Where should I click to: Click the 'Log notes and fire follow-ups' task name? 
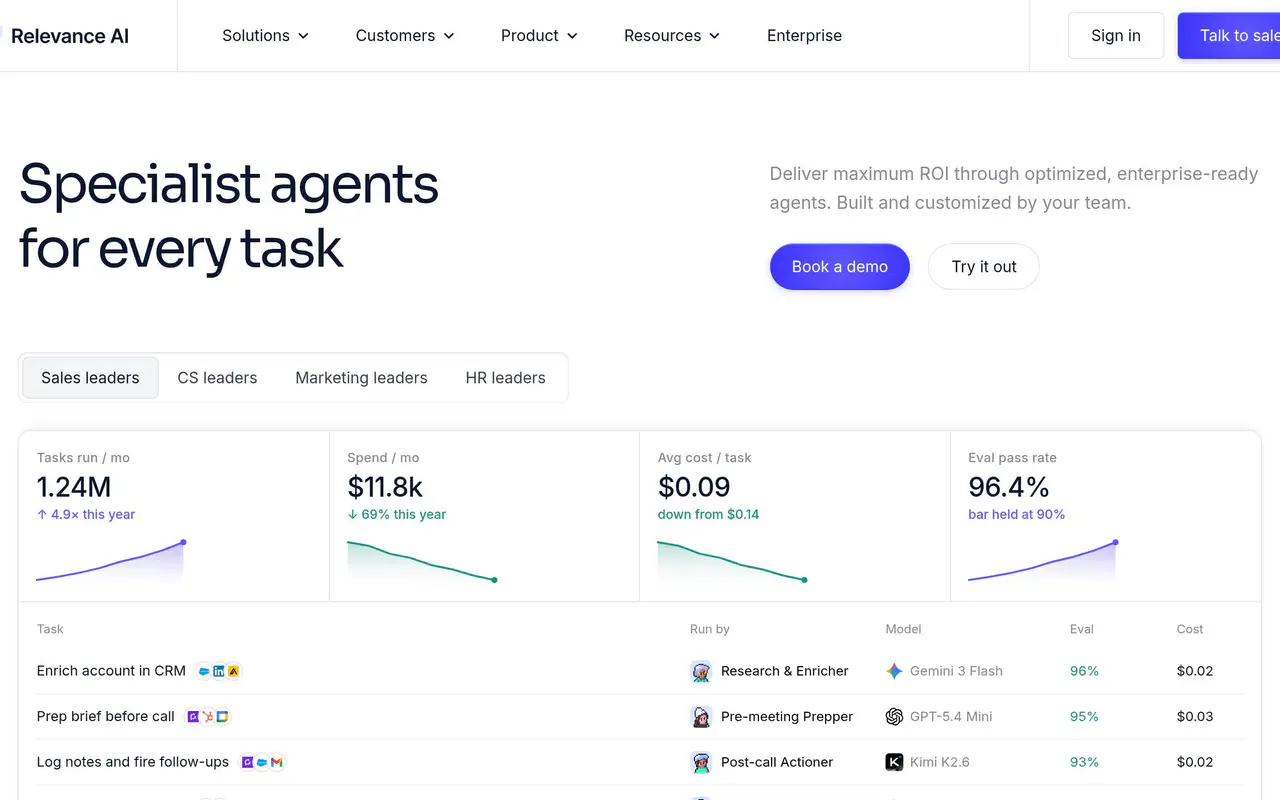point(133,762)
